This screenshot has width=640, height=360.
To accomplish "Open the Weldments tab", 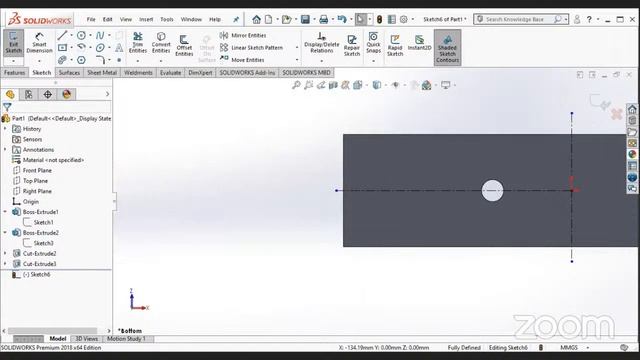I will tap(138, 73).
